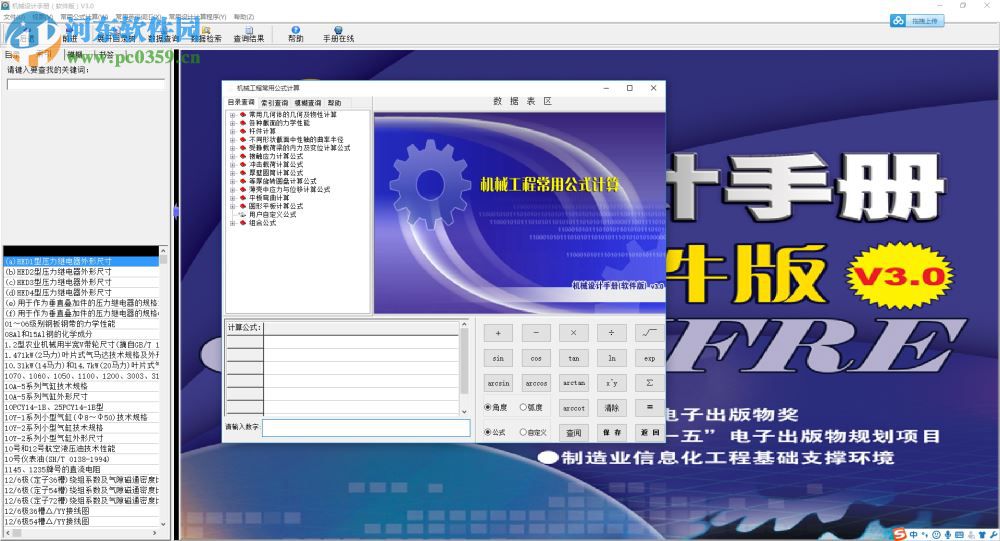This screenshot has height=541, width=1000.
Task: Select list row 10号仪表油(SH/T 0138-1994)
Action: click(81, 459)
